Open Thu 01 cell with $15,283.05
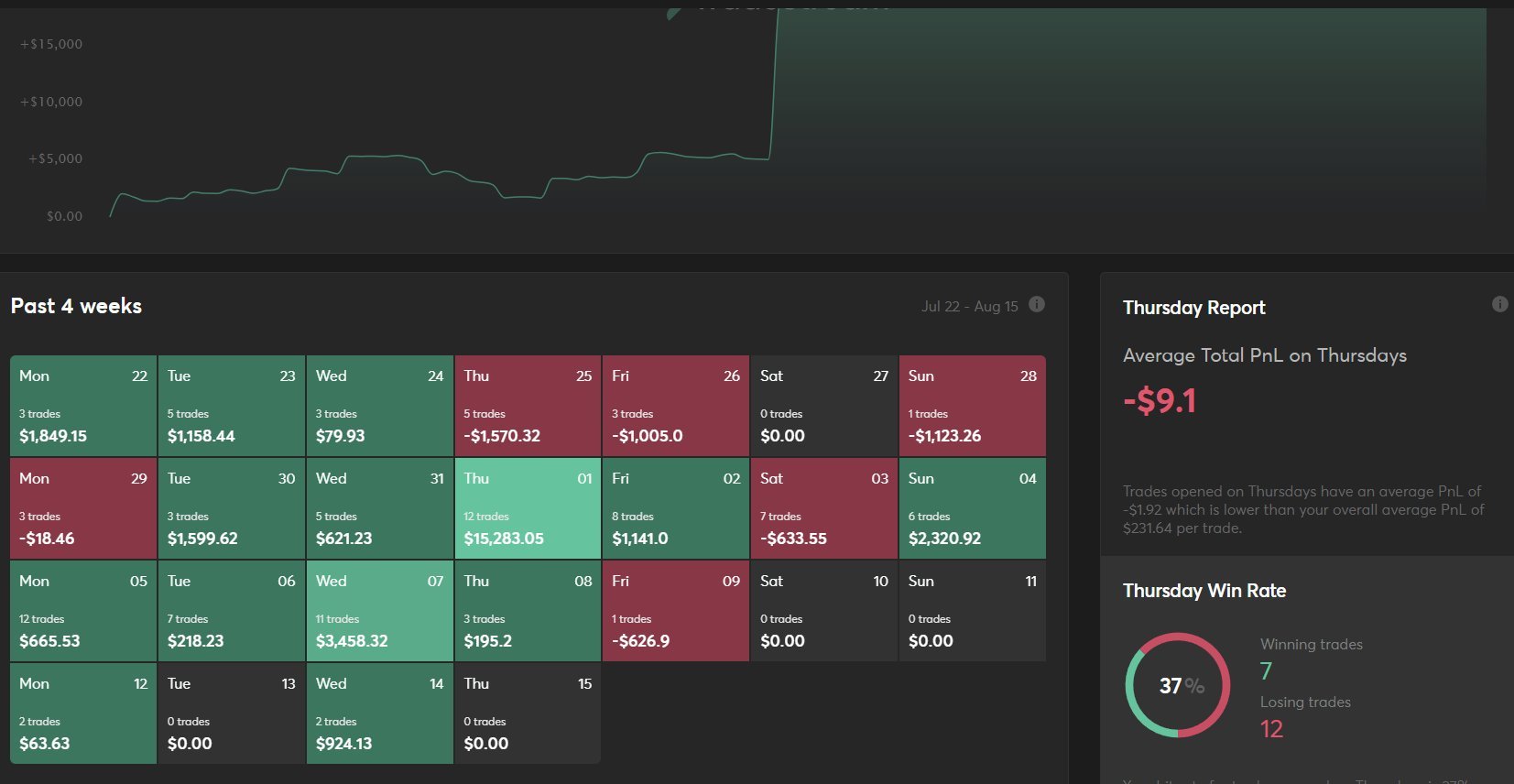Image resolution: width=1514 pixels, height=784 pixels. click(528, 508)
